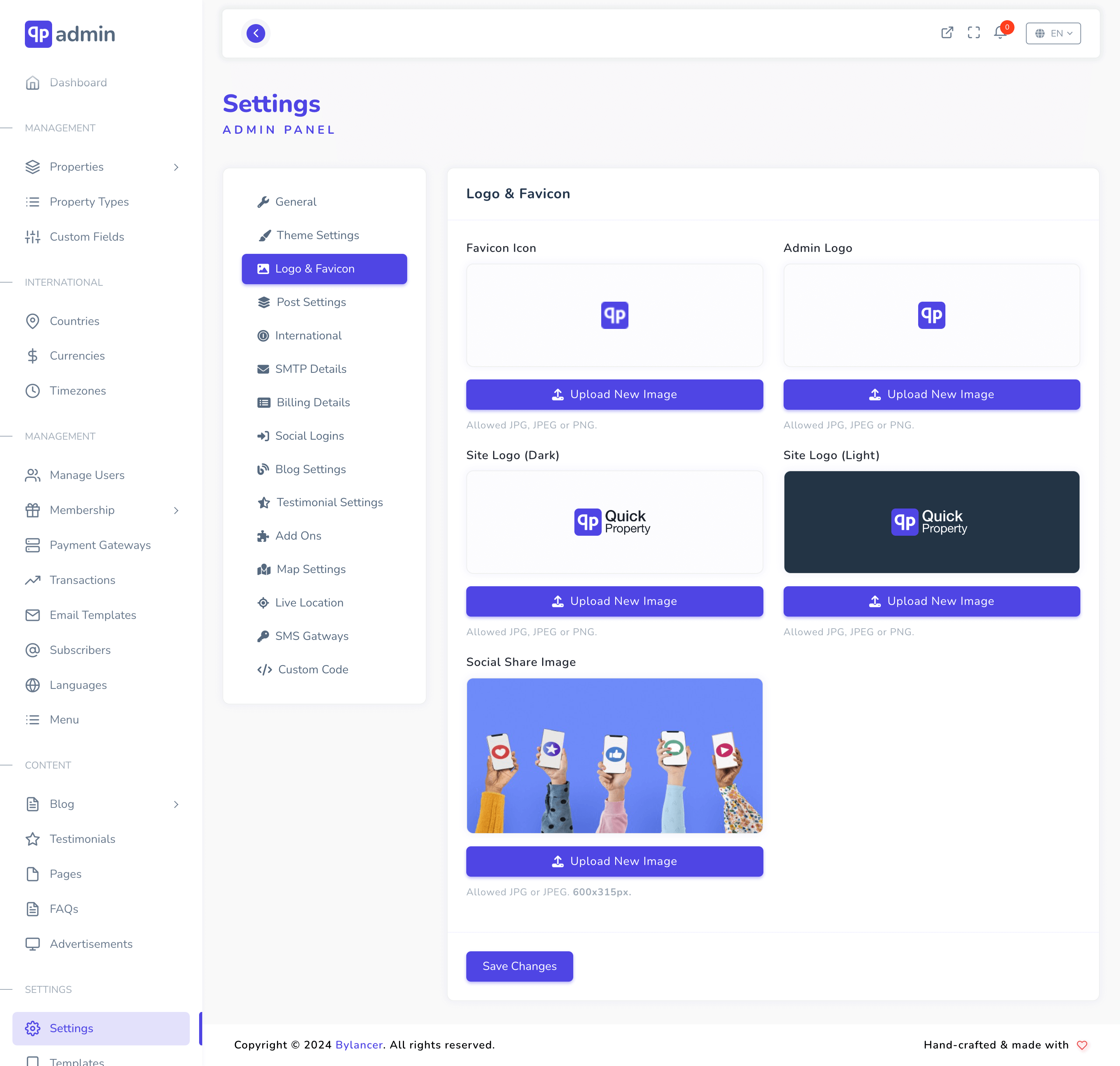Open Testimonial Settings tab

click(x=324, y=502)
